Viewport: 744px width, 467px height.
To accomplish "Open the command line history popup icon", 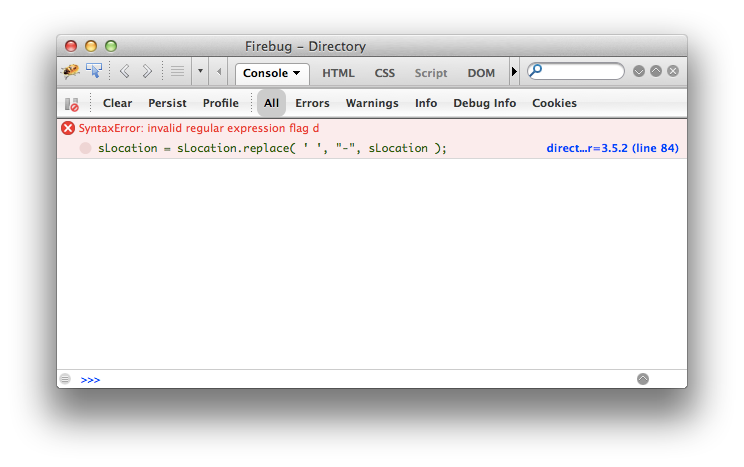I will (x=65, y=379).
